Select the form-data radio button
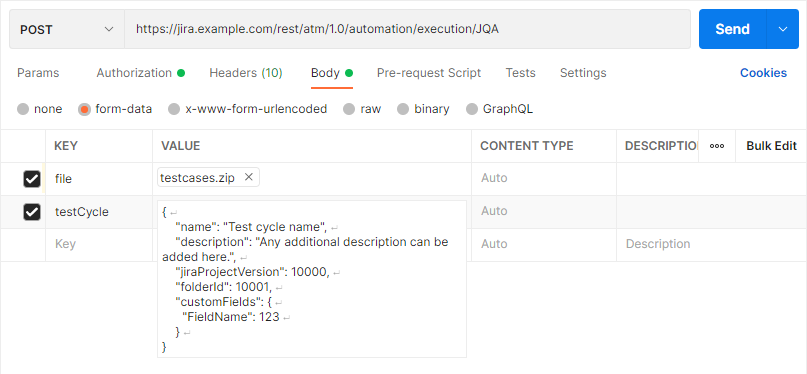This screenshot has width=807, height=374. click(x=84, y=109)
